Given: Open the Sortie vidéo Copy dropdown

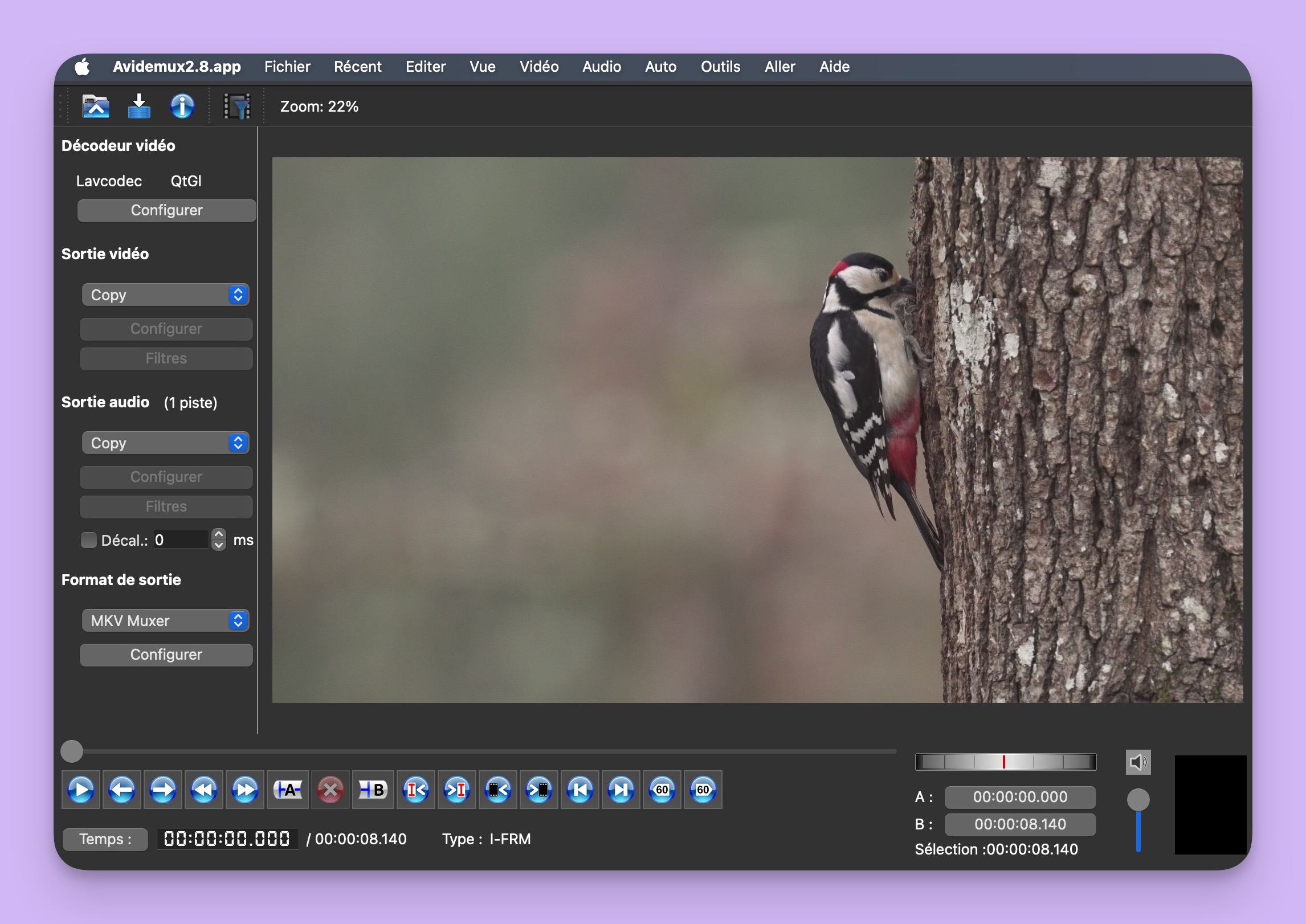Looking at the screenshot, I should tap(165, 295).
